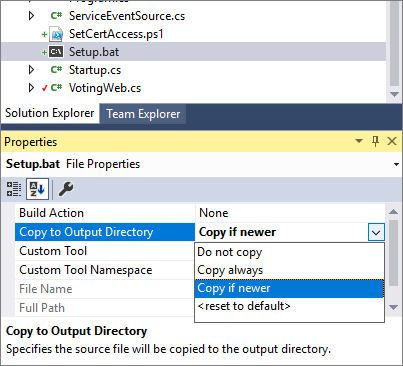Open Property Pages wrench icon
Viewport: 403px width, 366px height.
pyautogui.click(x=66, y=189)
